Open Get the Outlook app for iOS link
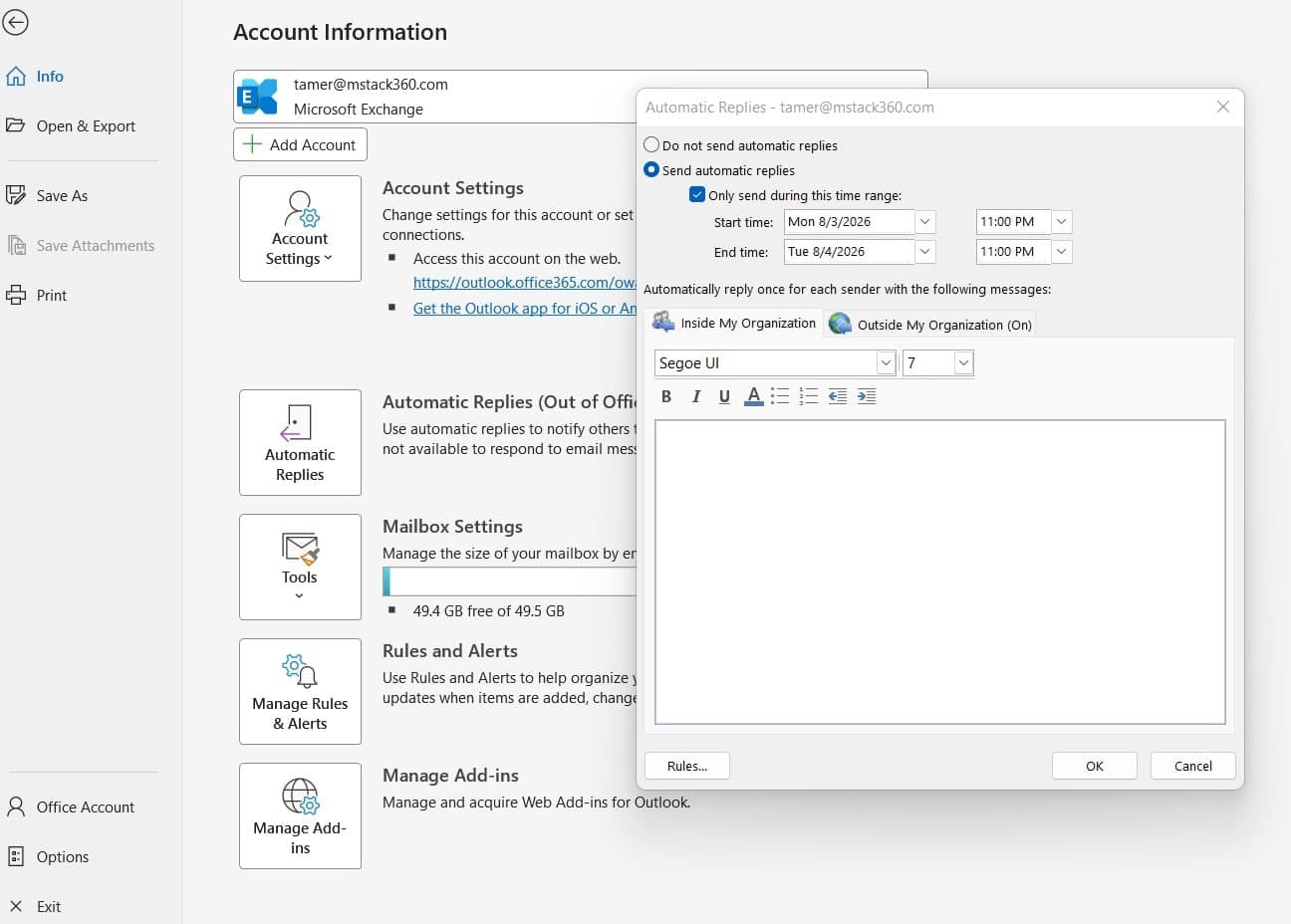 click(524, 309)
